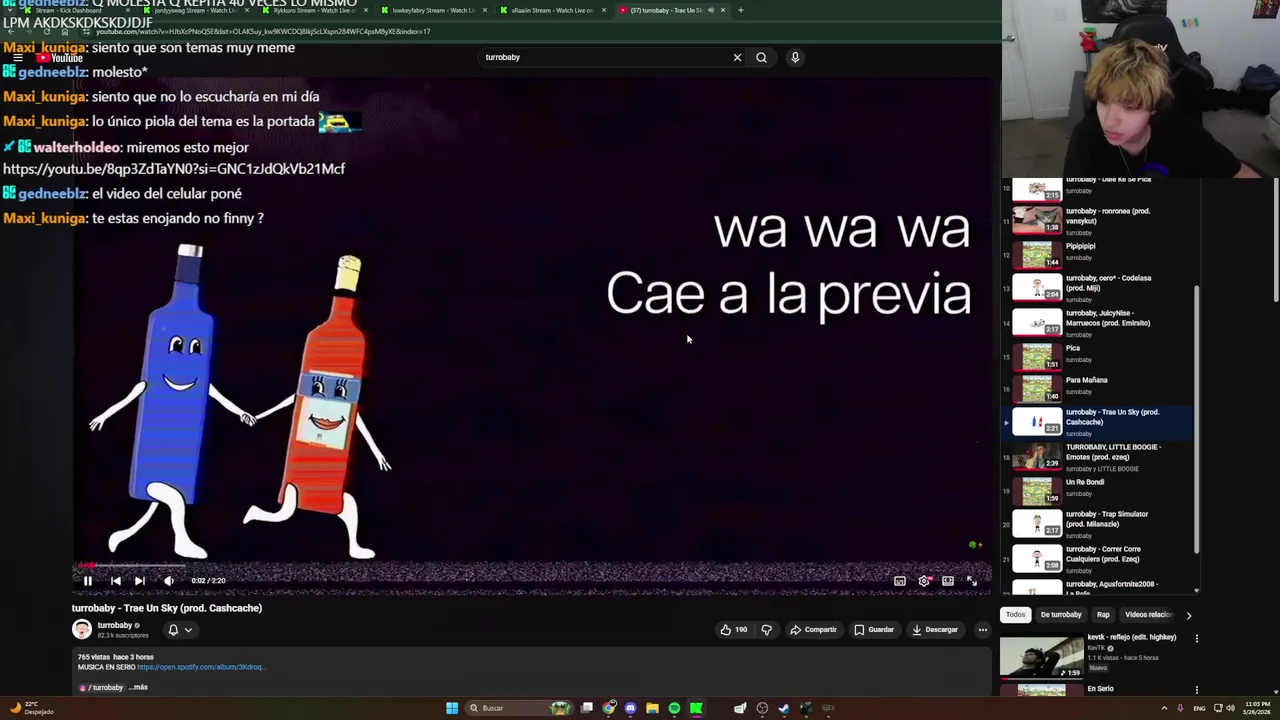
Task: Open turrobaby channel avatar below the video
Action: tap(82, 629)
